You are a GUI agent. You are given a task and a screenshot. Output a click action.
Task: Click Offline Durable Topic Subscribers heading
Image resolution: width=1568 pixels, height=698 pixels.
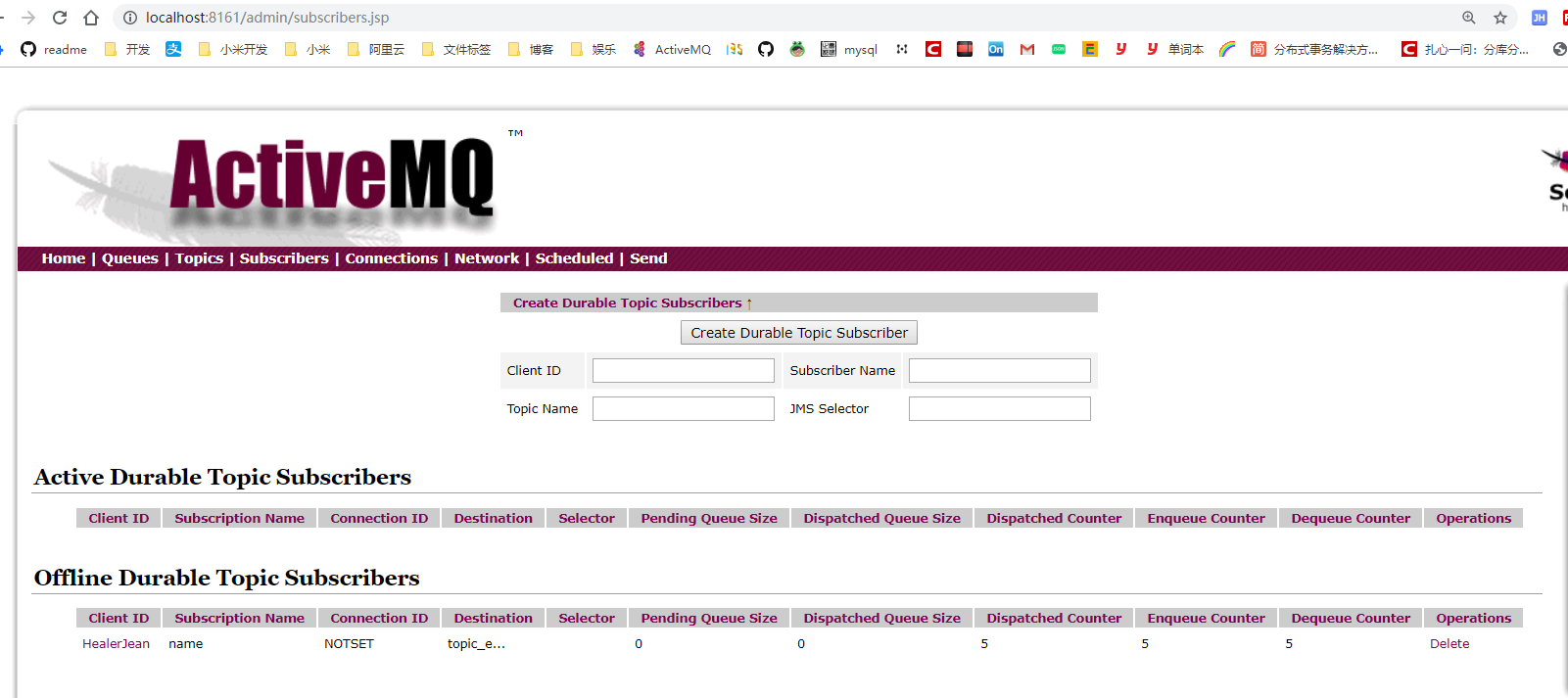(x=227, y=578)
